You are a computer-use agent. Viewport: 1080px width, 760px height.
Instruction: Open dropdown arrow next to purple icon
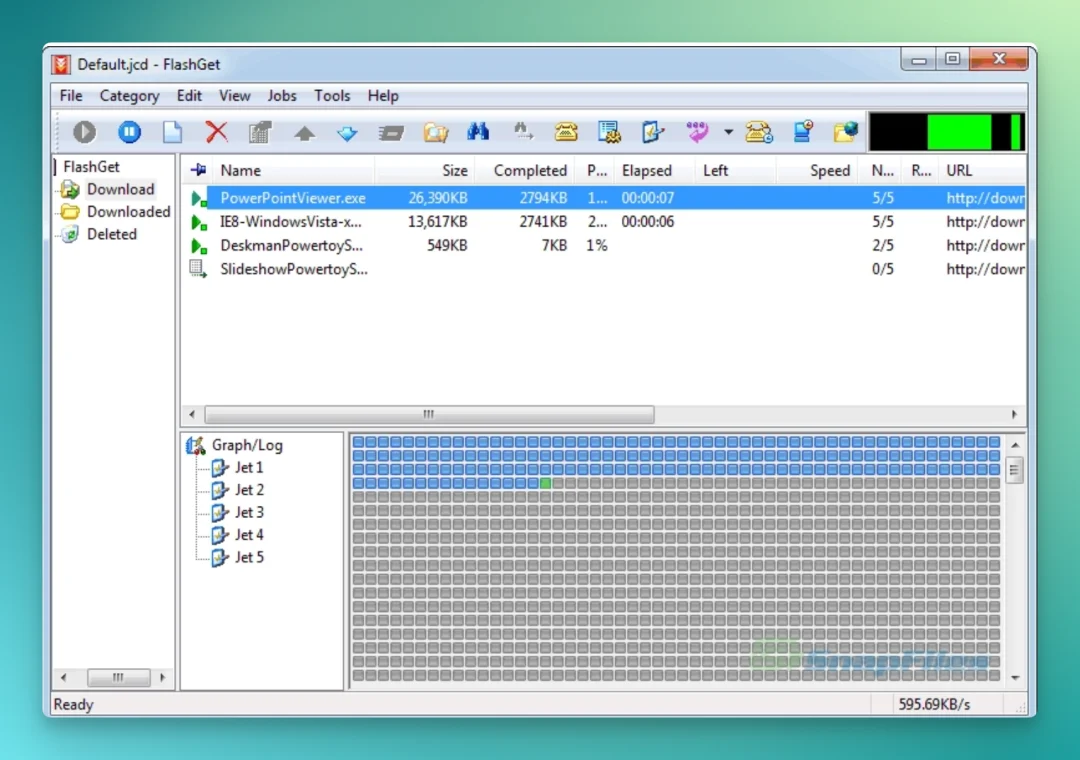(x=728, y=132)
